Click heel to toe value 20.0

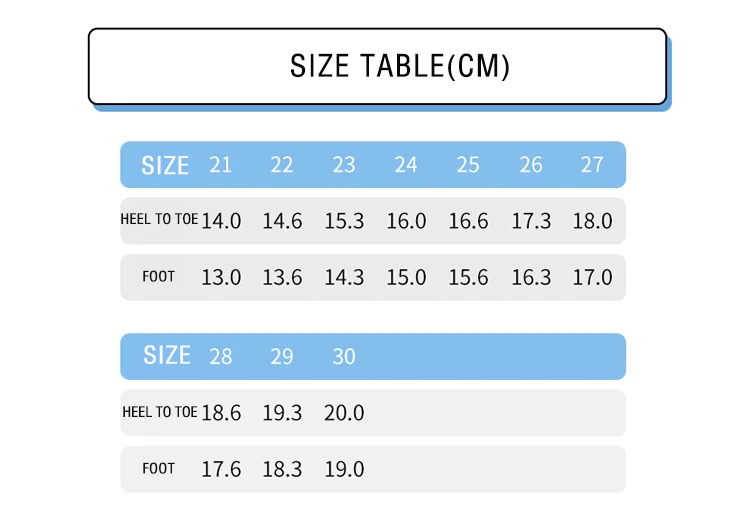coord(344,413)
